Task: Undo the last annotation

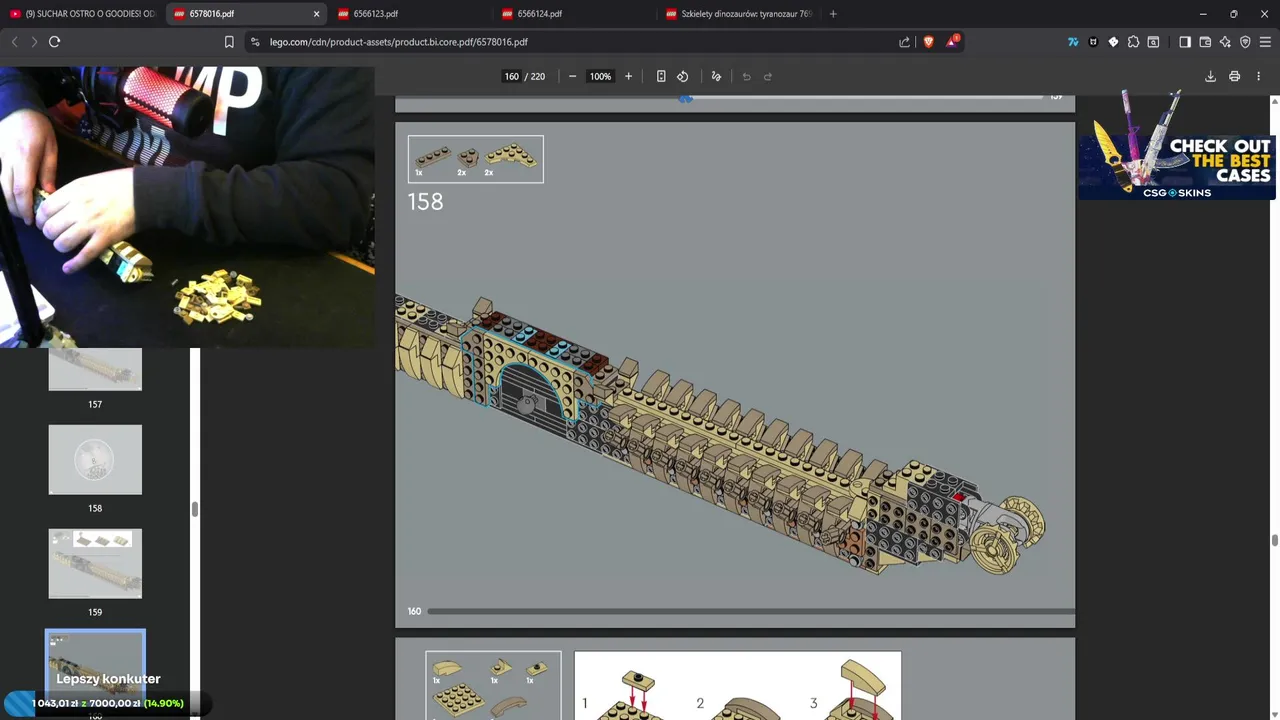Action: (x=746, y=76)
